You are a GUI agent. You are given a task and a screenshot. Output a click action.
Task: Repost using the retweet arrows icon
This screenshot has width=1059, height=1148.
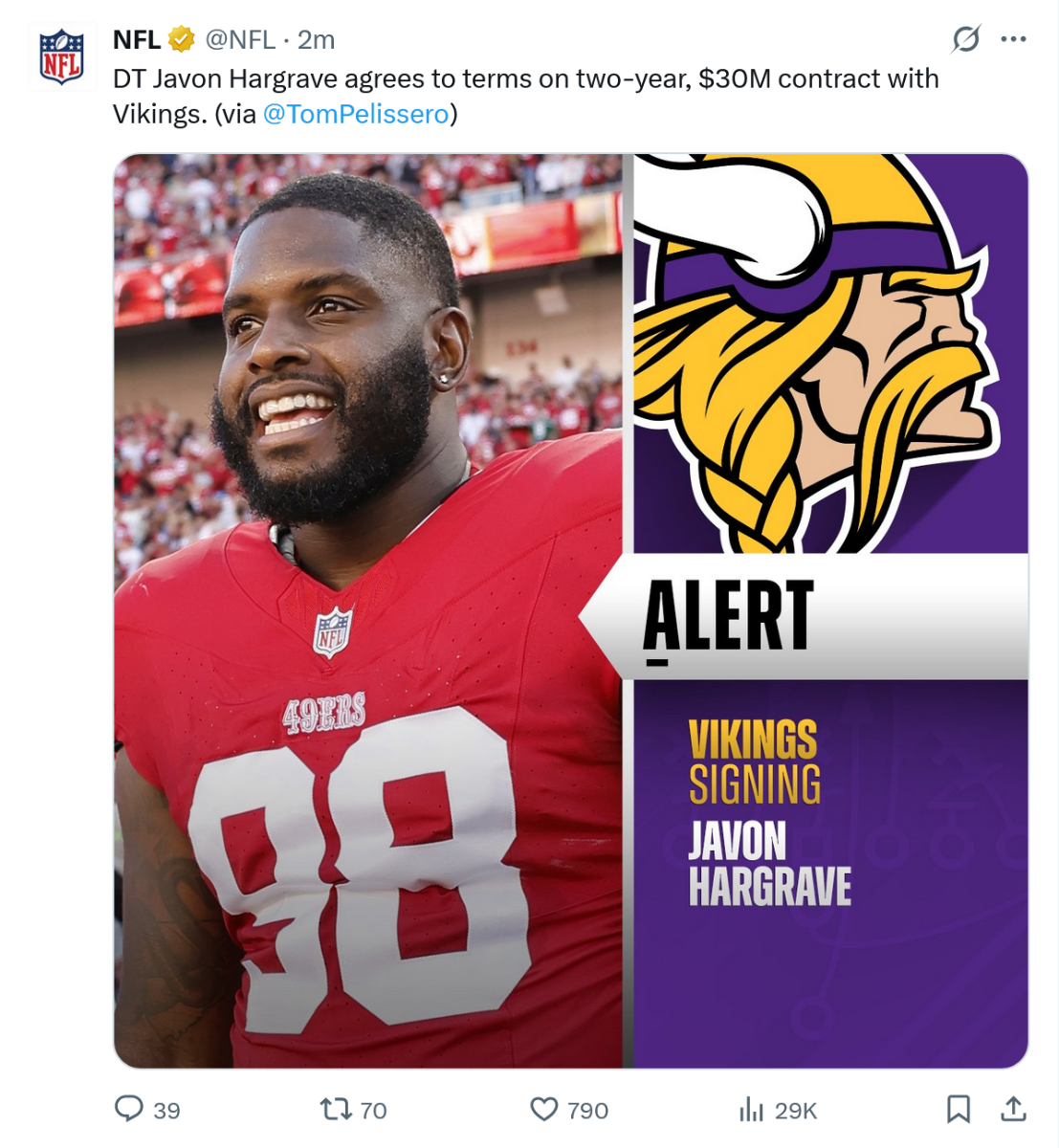pos(335,1109)
